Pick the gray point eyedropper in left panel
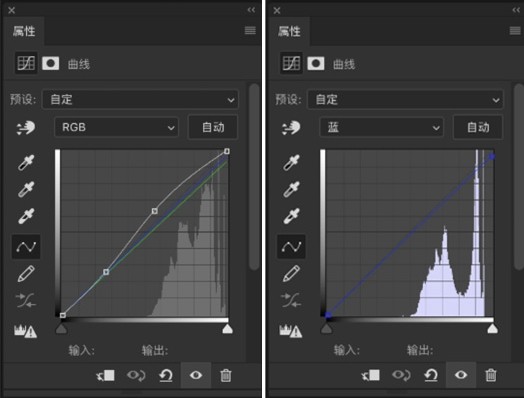This screenshot has width=524, height=398. click(x=26, y=189)
